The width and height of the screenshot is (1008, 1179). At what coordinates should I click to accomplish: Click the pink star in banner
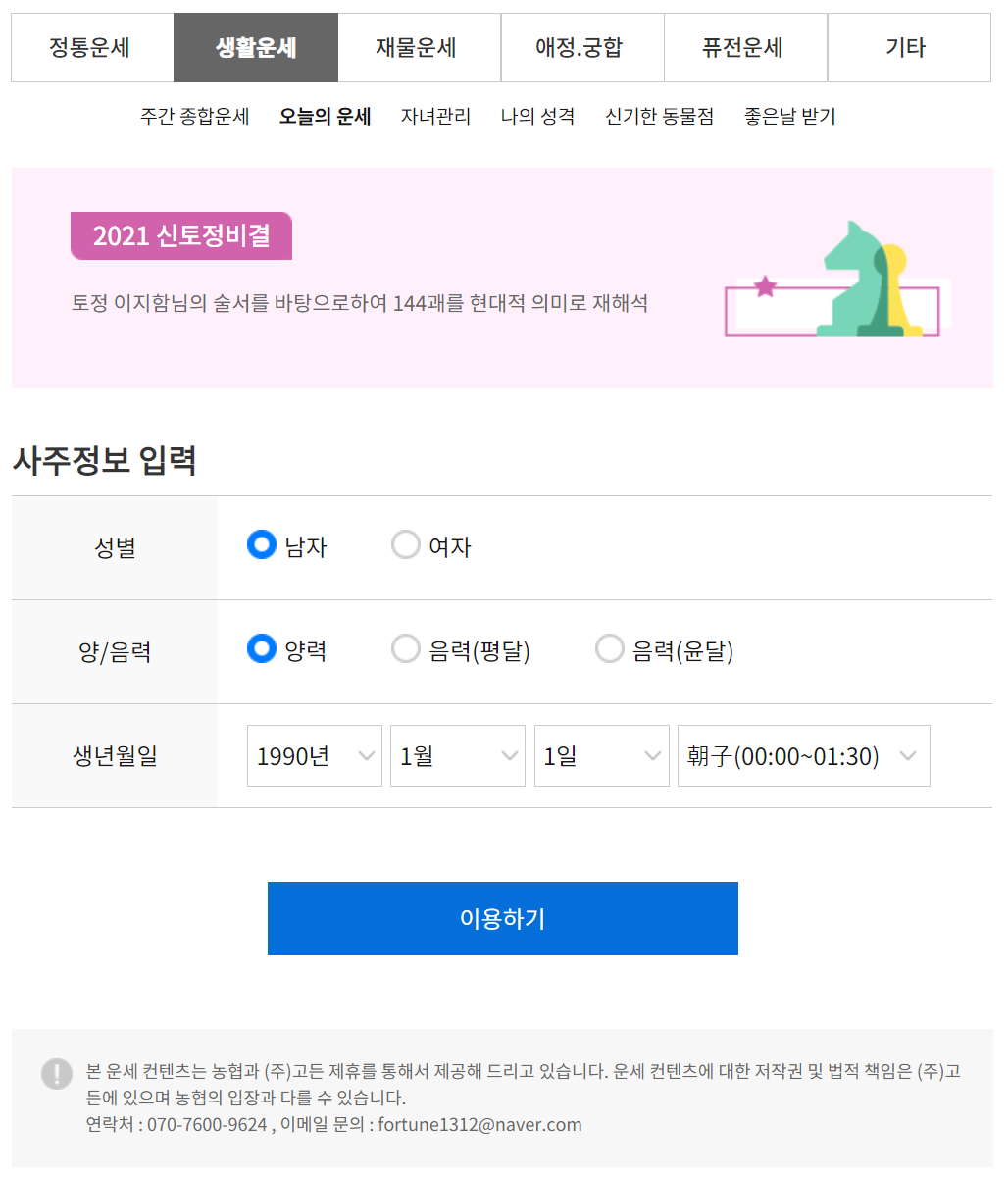(766, 286)
